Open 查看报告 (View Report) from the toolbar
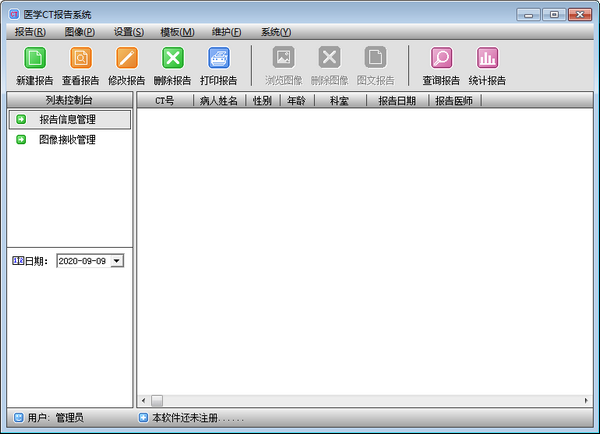The height and width of the screenshot is (434, 600). click(80, 58)
